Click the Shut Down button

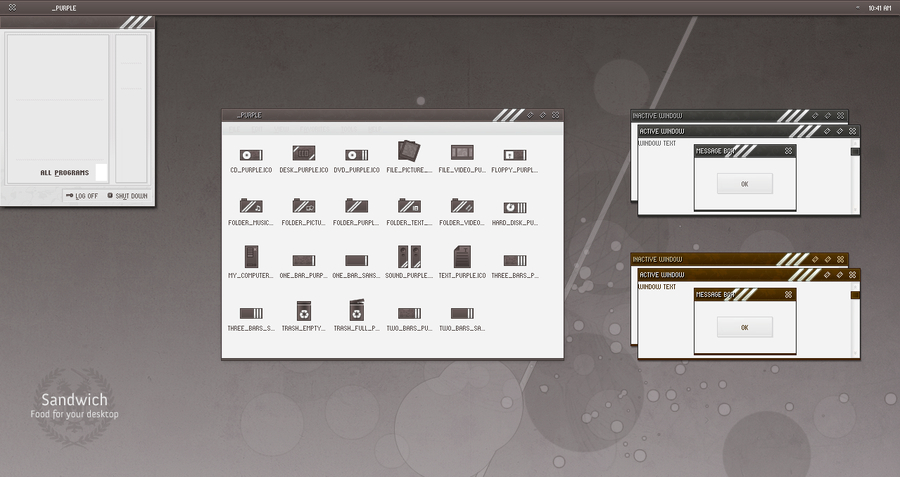(x=127, y=196)
